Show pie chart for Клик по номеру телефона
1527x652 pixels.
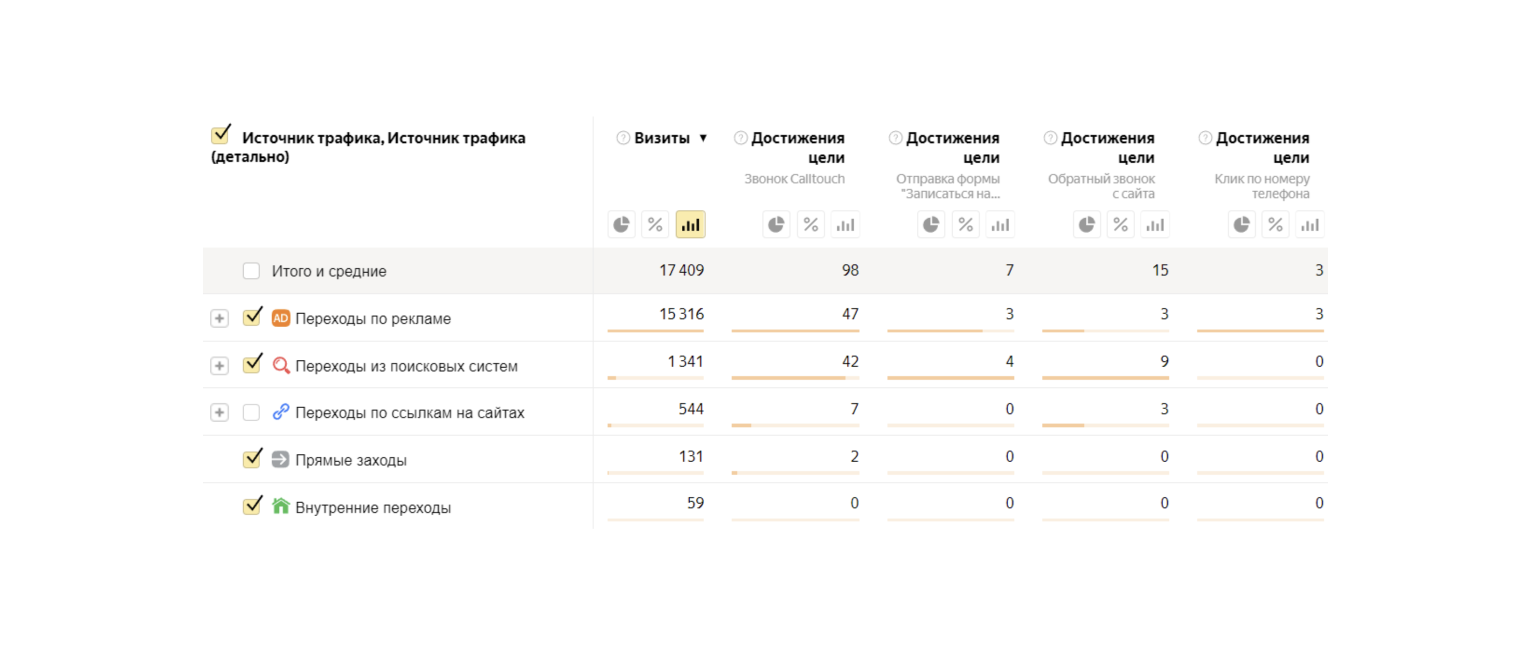[1242, 224]
